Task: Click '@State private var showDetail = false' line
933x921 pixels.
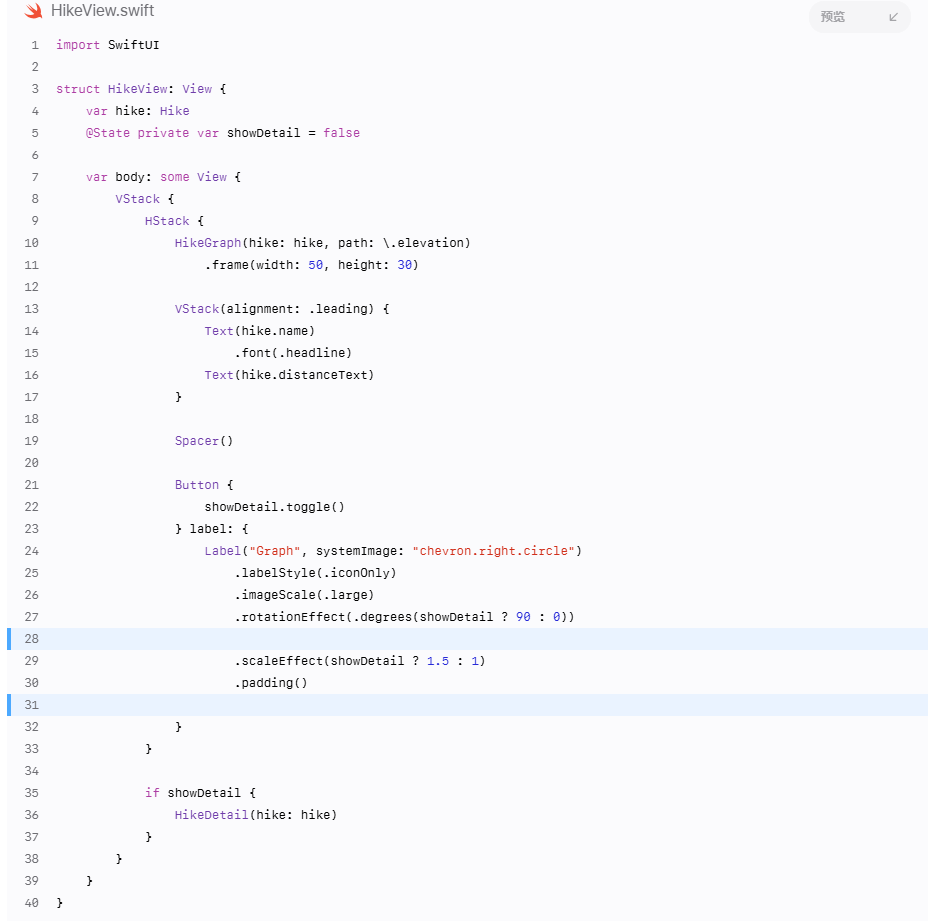Action: tap(223, 133)
